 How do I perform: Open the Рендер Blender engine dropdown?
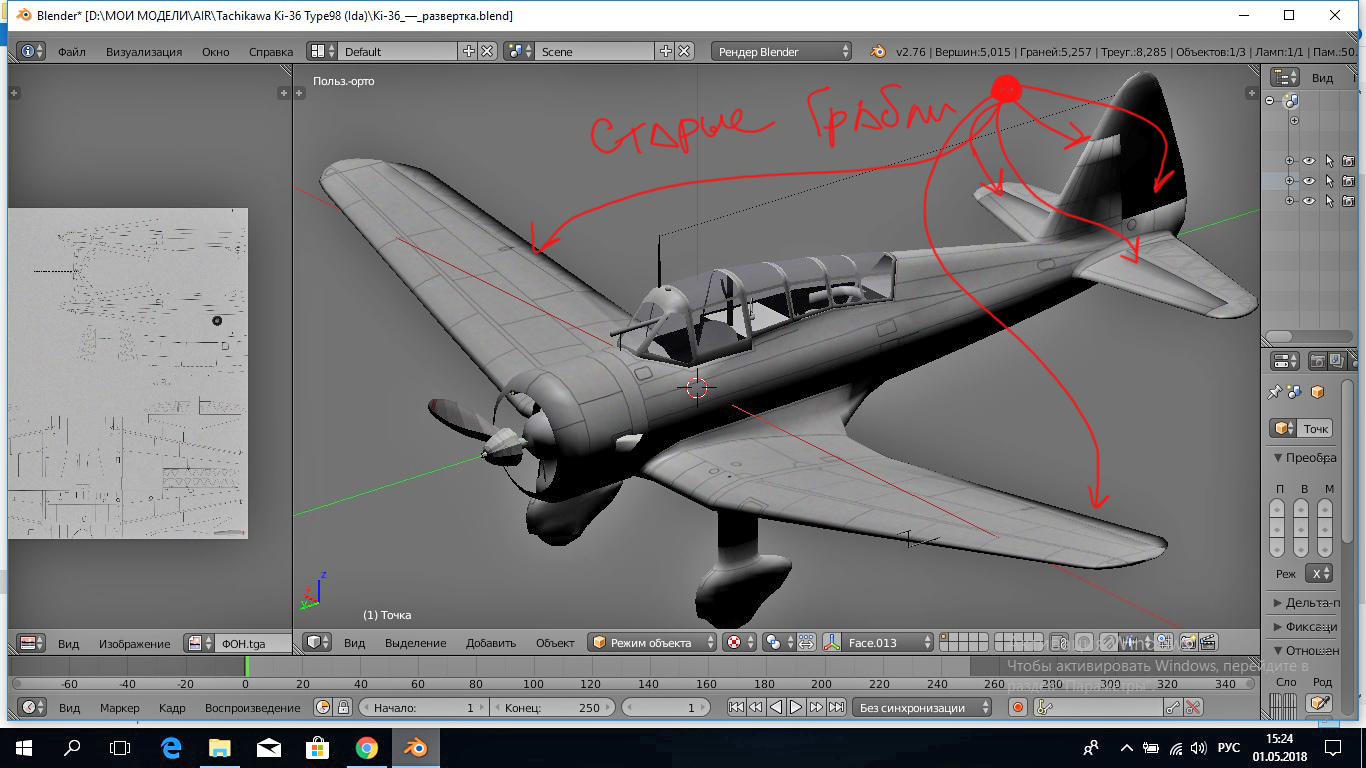tap(781, 51)
